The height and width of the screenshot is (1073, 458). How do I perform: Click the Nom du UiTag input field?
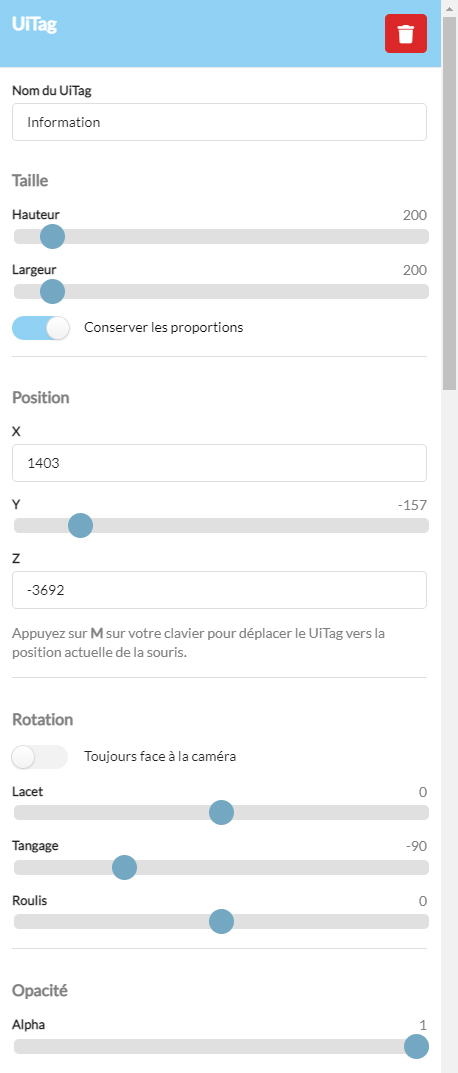[219, 122]
